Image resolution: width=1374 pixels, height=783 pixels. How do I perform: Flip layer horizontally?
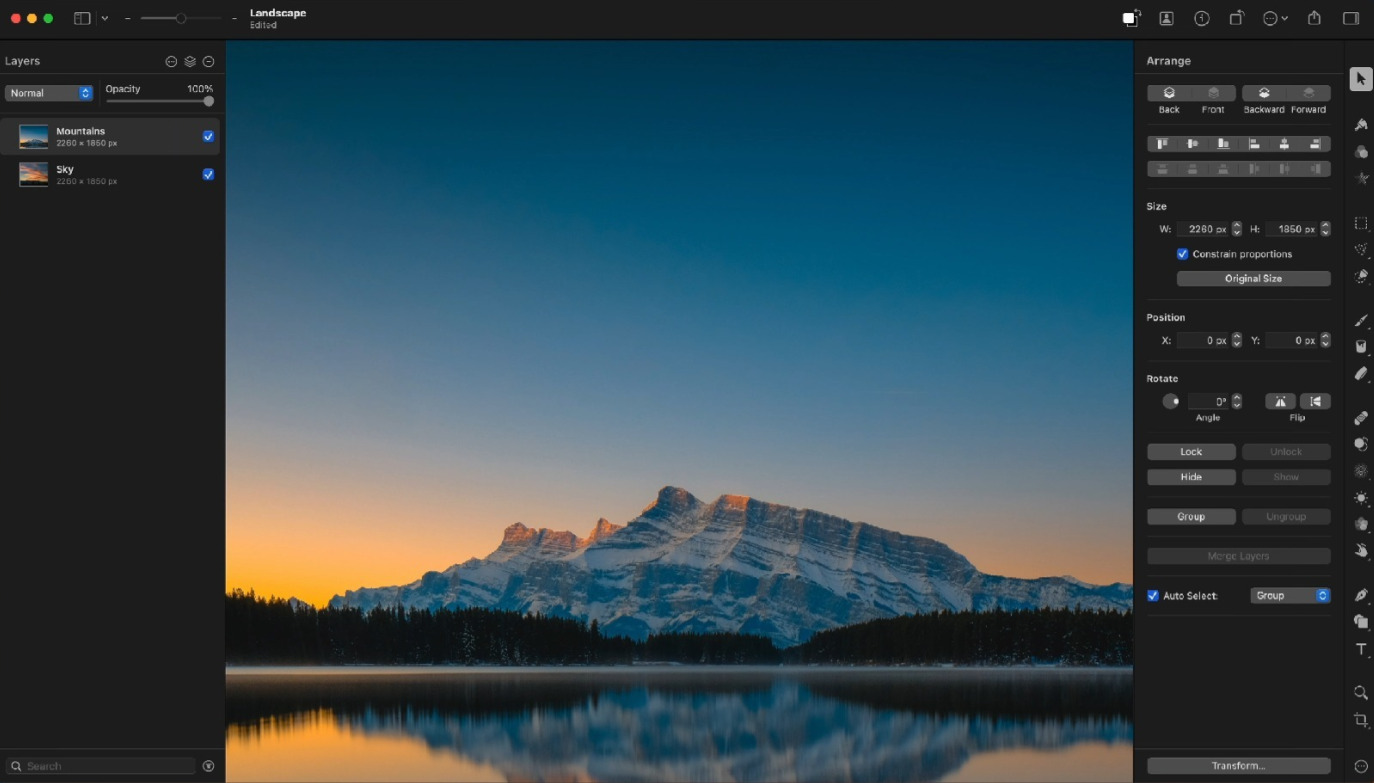click(1280, 401)
